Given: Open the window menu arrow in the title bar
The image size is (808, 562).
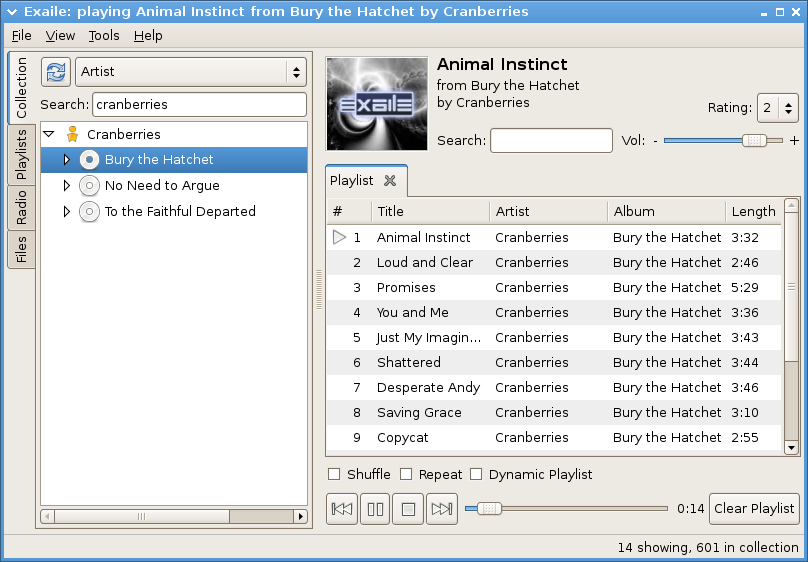Looking at the screenshot, I should coord(11,11).
